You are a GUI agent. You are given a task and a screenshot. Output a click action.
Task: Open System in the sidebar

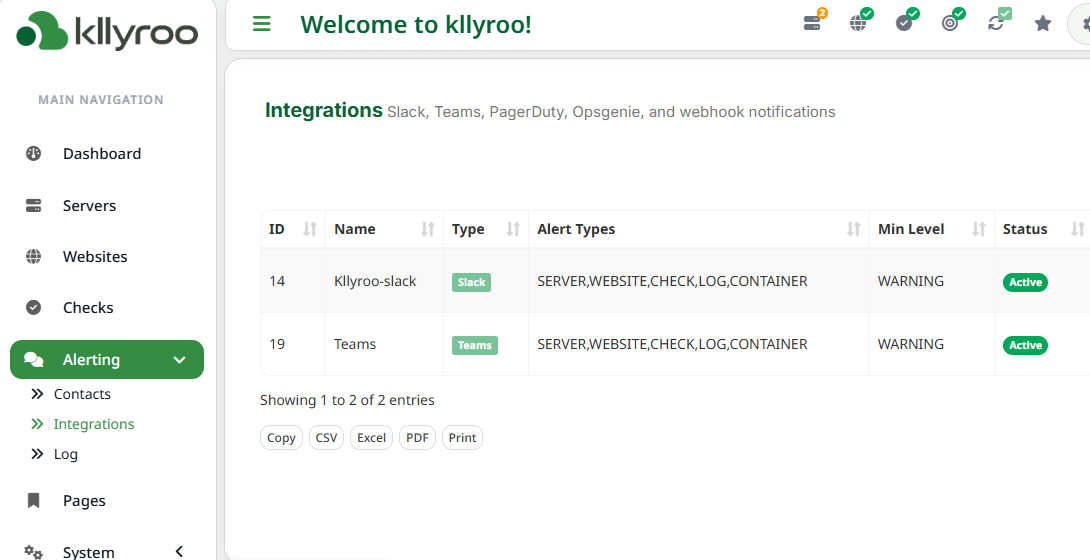click(x=89, y=552)
